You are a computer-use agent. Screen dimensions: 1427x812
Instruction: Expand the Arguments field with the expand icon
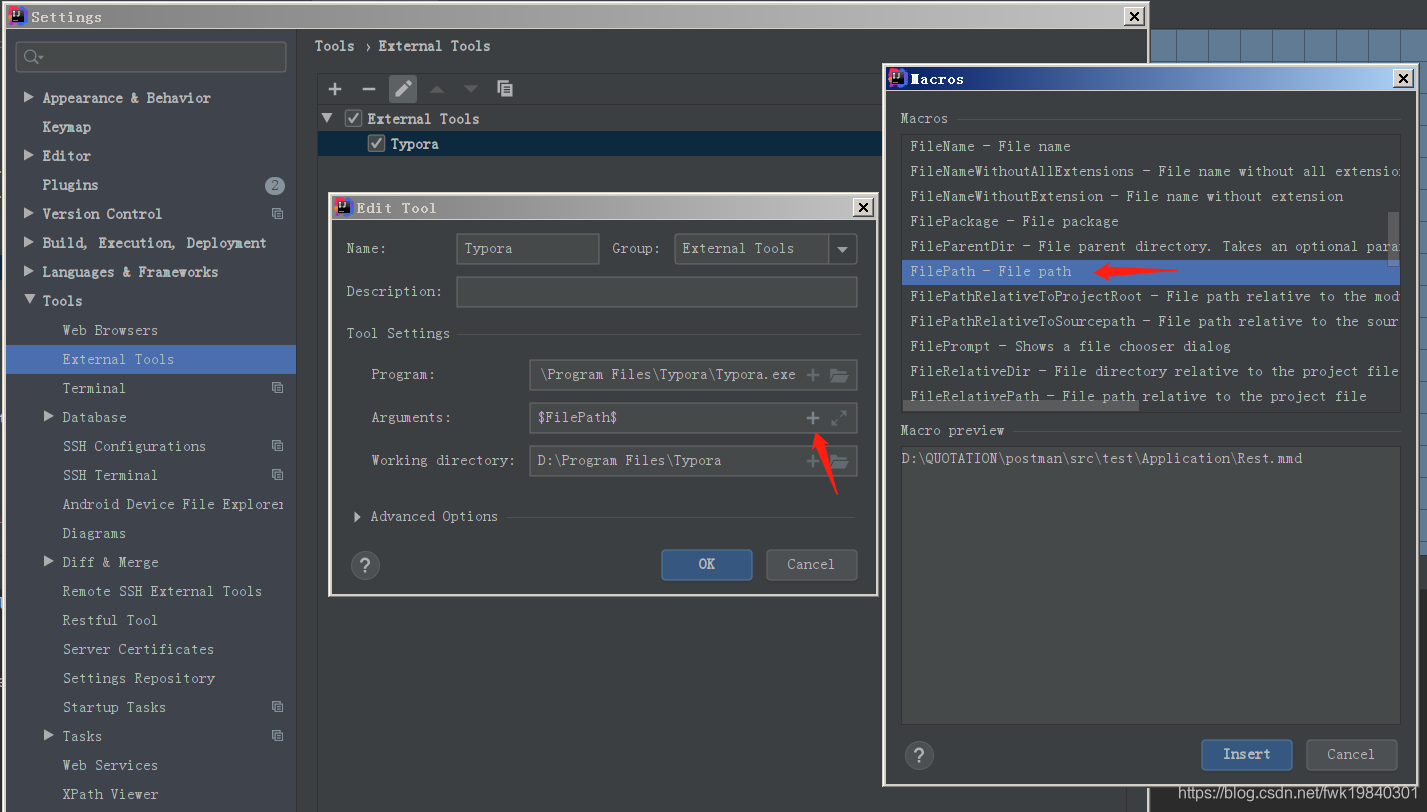point(840,417)
